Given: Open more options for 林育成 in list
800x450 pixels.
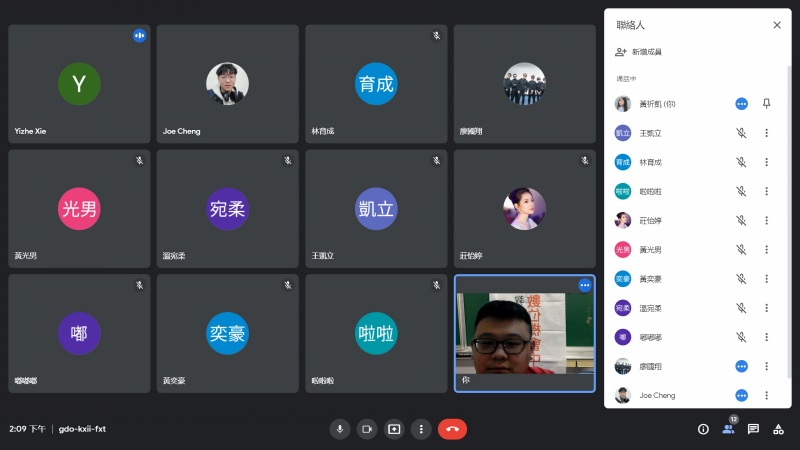Looking at the screenshot, I should tap(767, 162).
